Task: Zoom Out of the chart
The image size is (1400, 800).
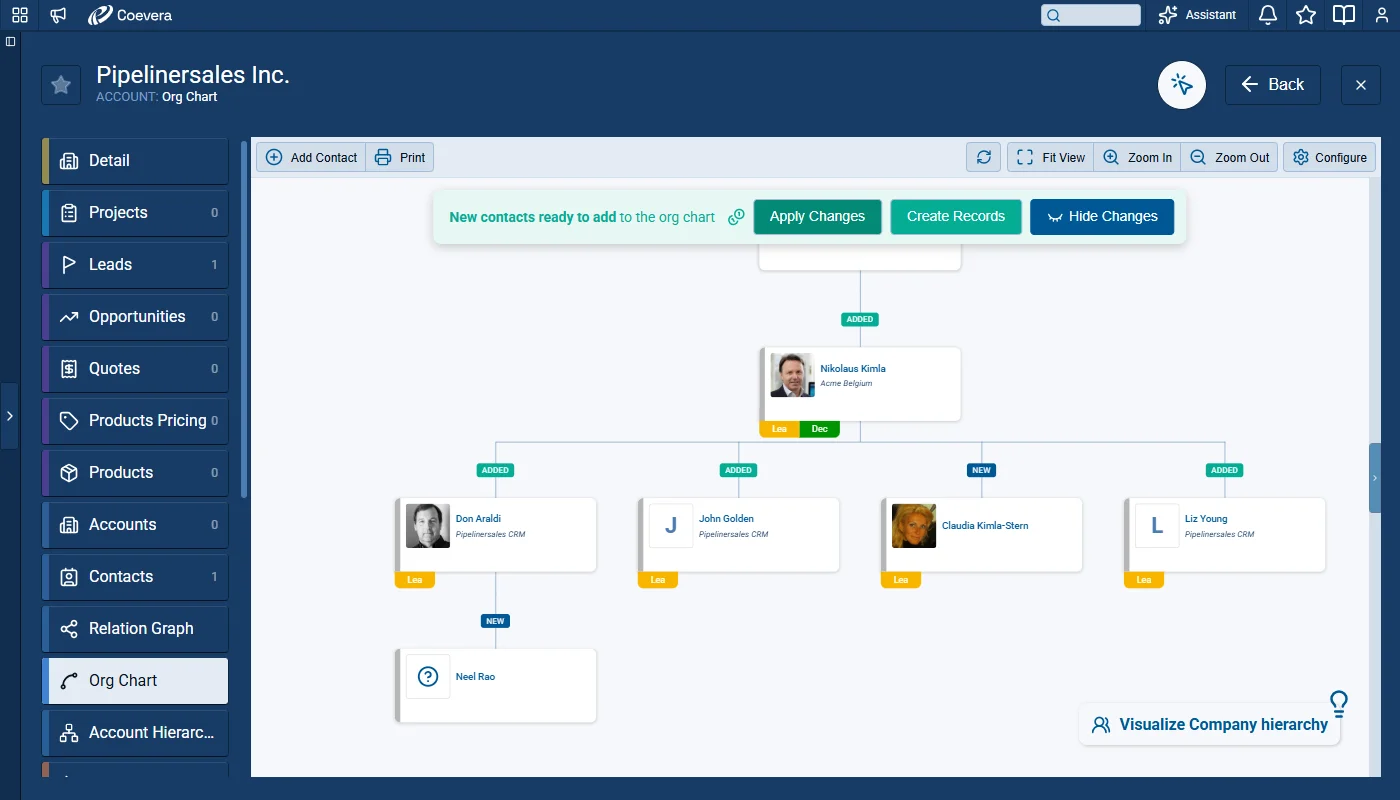Action: [x=1230, y=157]
